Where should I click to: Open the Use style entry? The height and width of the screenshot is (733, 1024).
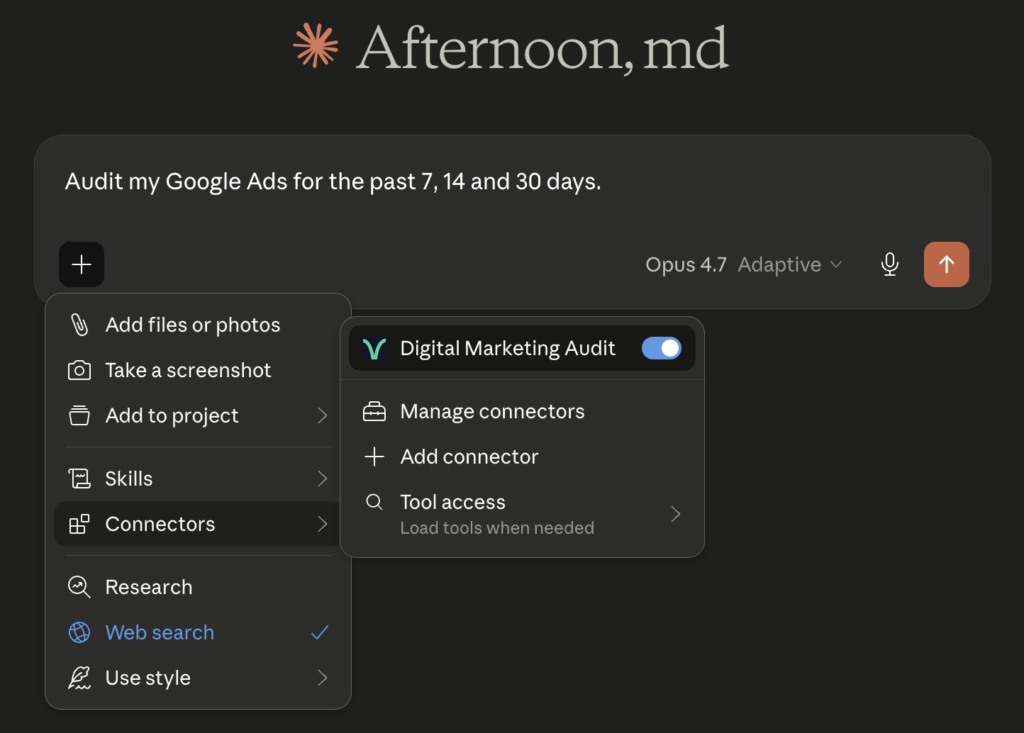[198, 678]
